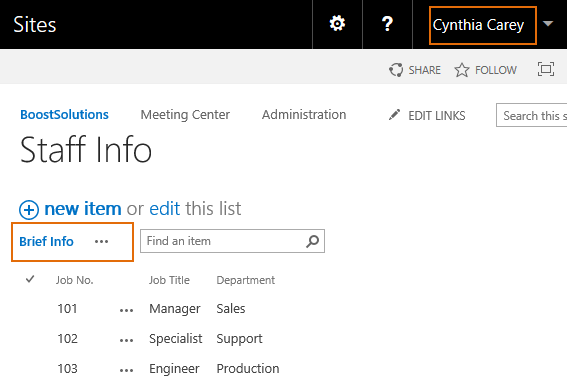Screen dimensions: 567x382
Task: Open the settings gear menu
Action: click(x=337, y=24)
